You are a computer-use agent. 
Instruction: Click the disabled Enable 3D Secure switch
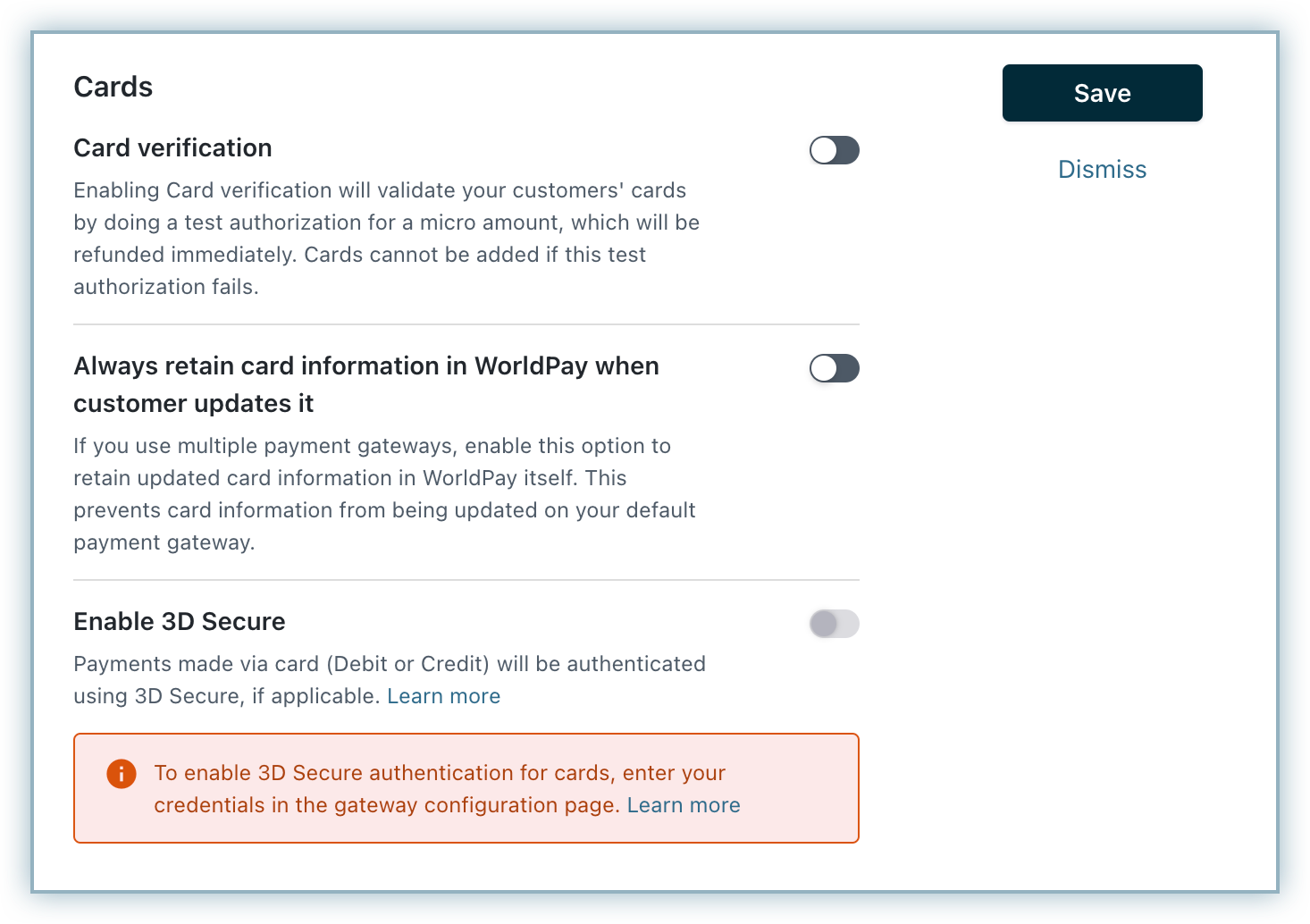coord(834,624)
